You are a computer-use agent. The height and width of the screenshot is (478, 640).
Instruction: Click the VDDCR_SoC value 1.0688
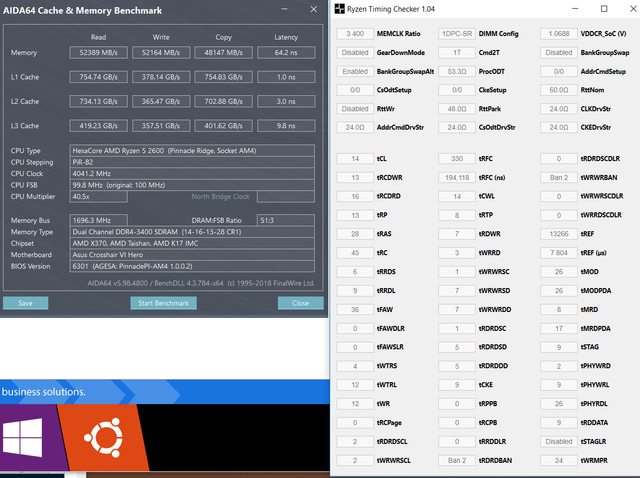559,33
